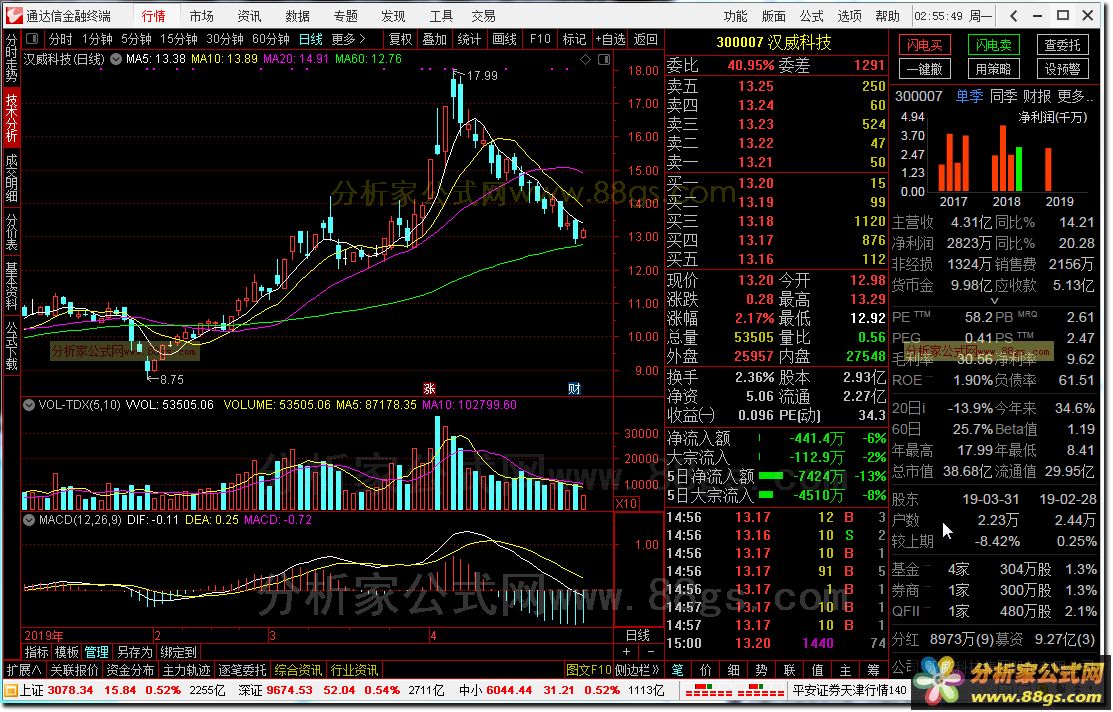Open the 通达信金融终端 app icon
The image size is (1113, 712).
(14, 15)
